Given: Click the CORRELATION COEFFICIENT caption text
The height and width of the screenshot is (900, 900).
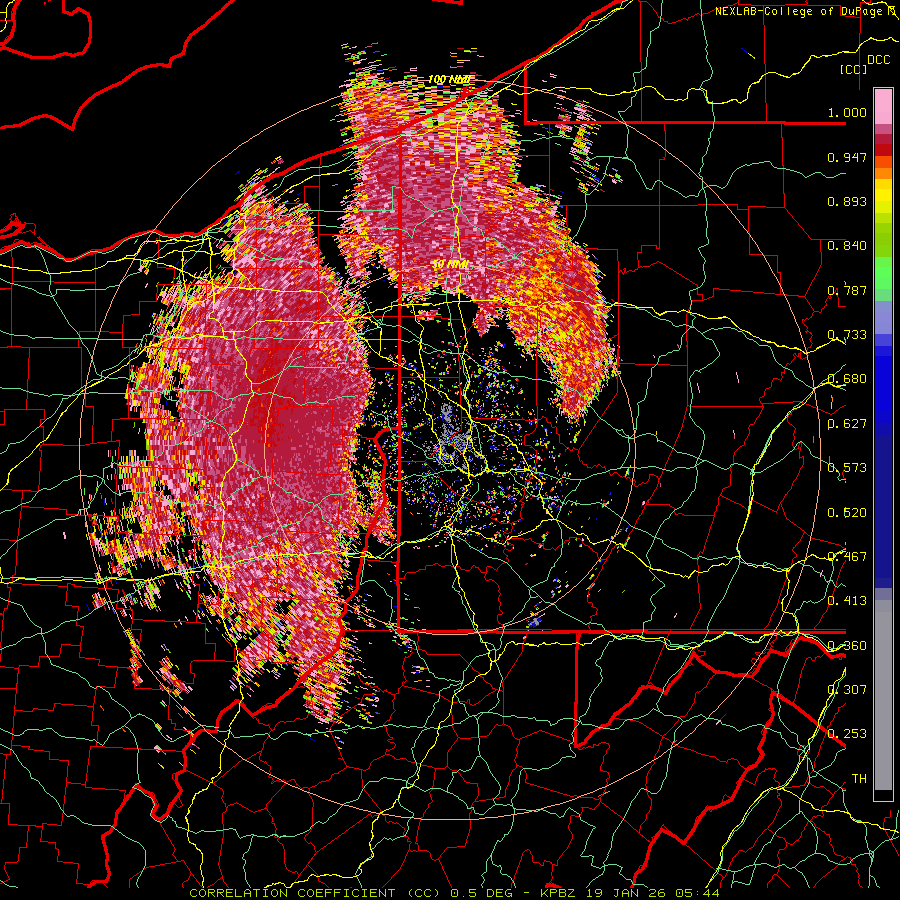Looking at the screenshot, I should [x=292, y=893].
